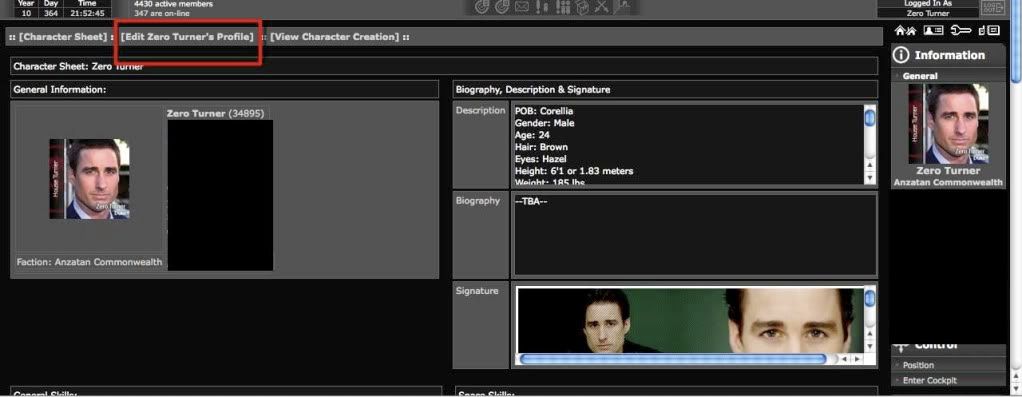Click the 4430 active members text
1022x397 pixels.
(x=173, y=4)
